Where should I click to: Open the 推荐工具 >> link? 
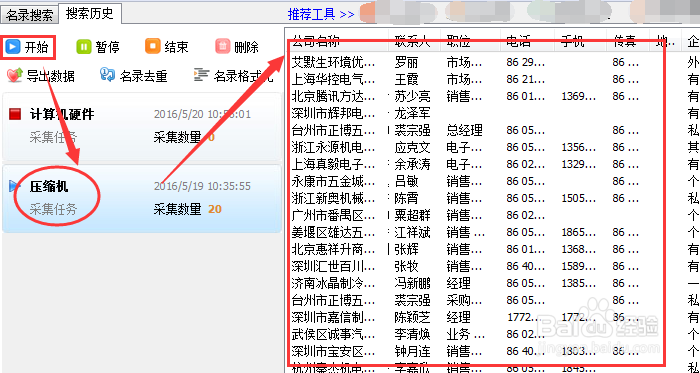(321, 14)
